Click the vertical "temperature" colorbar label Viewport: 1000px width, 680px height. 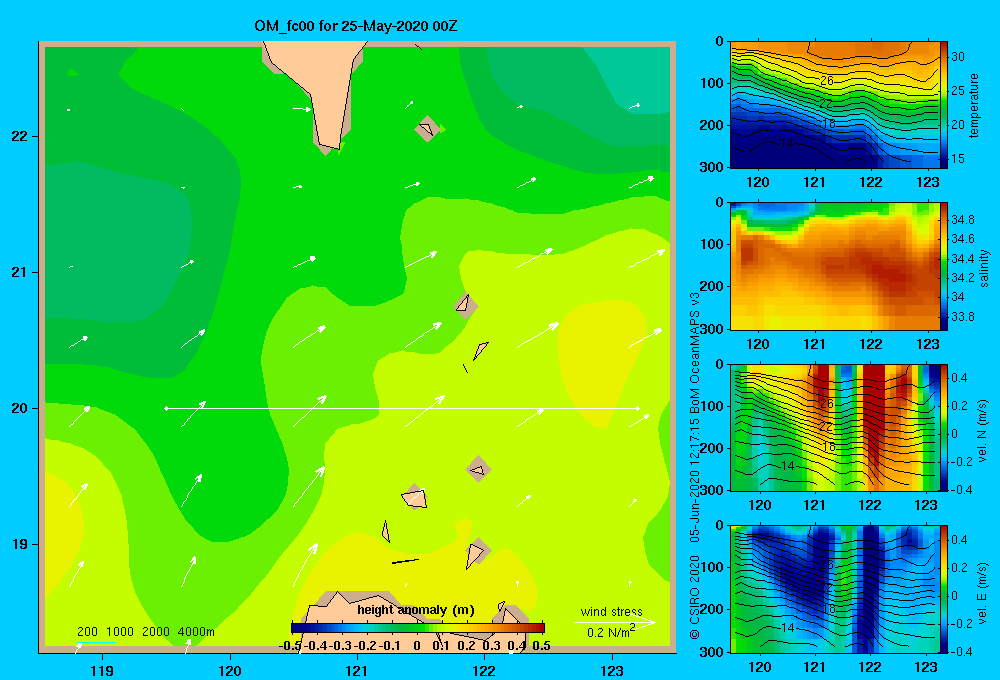(x=974, y=105)
